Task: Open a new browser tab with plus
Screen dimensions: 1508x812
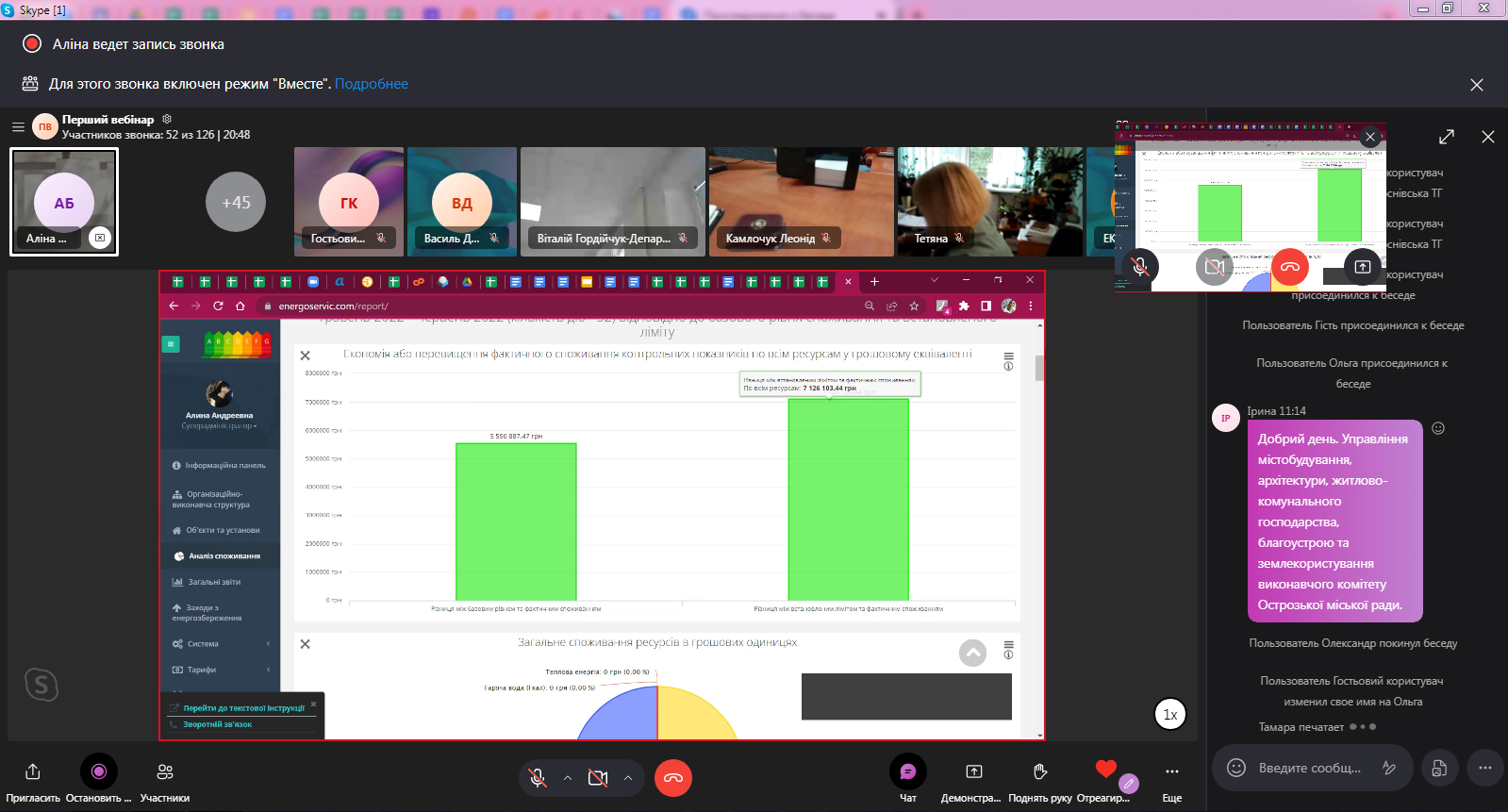Action: click(x=874, y=281)
